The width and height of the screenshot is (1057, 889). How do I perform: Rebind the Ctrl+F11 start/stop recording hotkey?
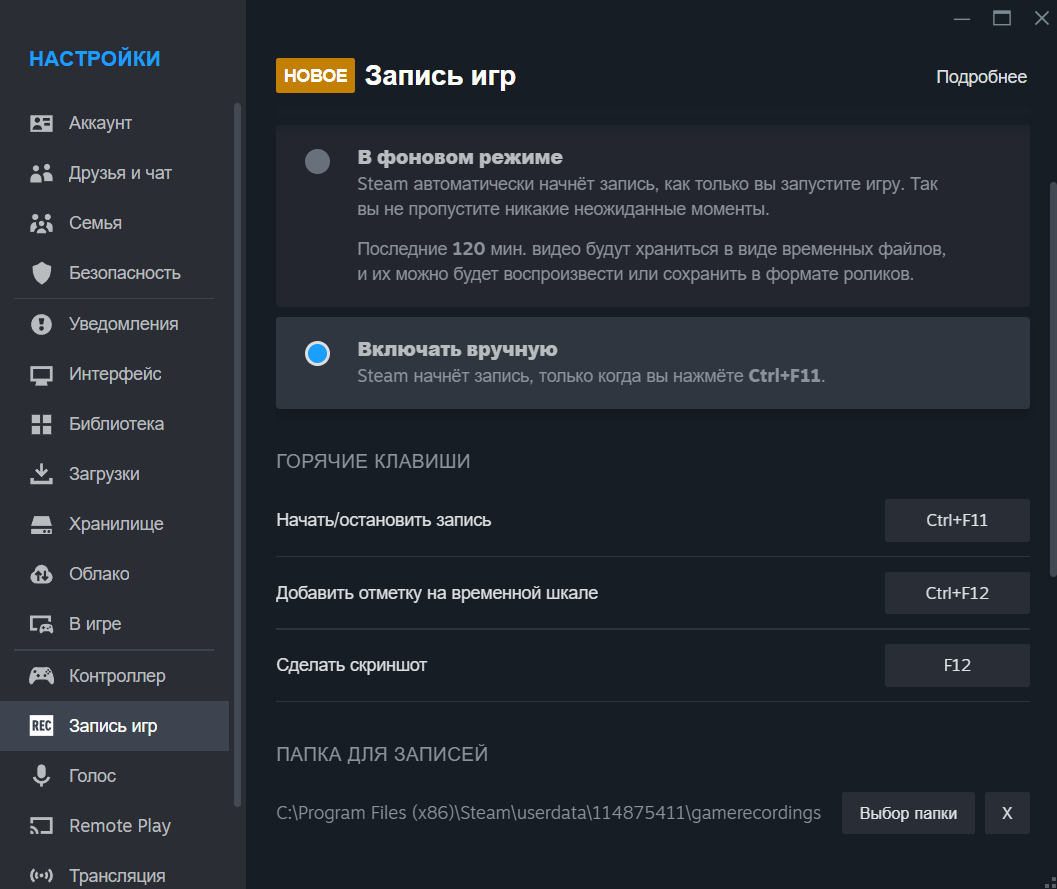click(956, 520)
